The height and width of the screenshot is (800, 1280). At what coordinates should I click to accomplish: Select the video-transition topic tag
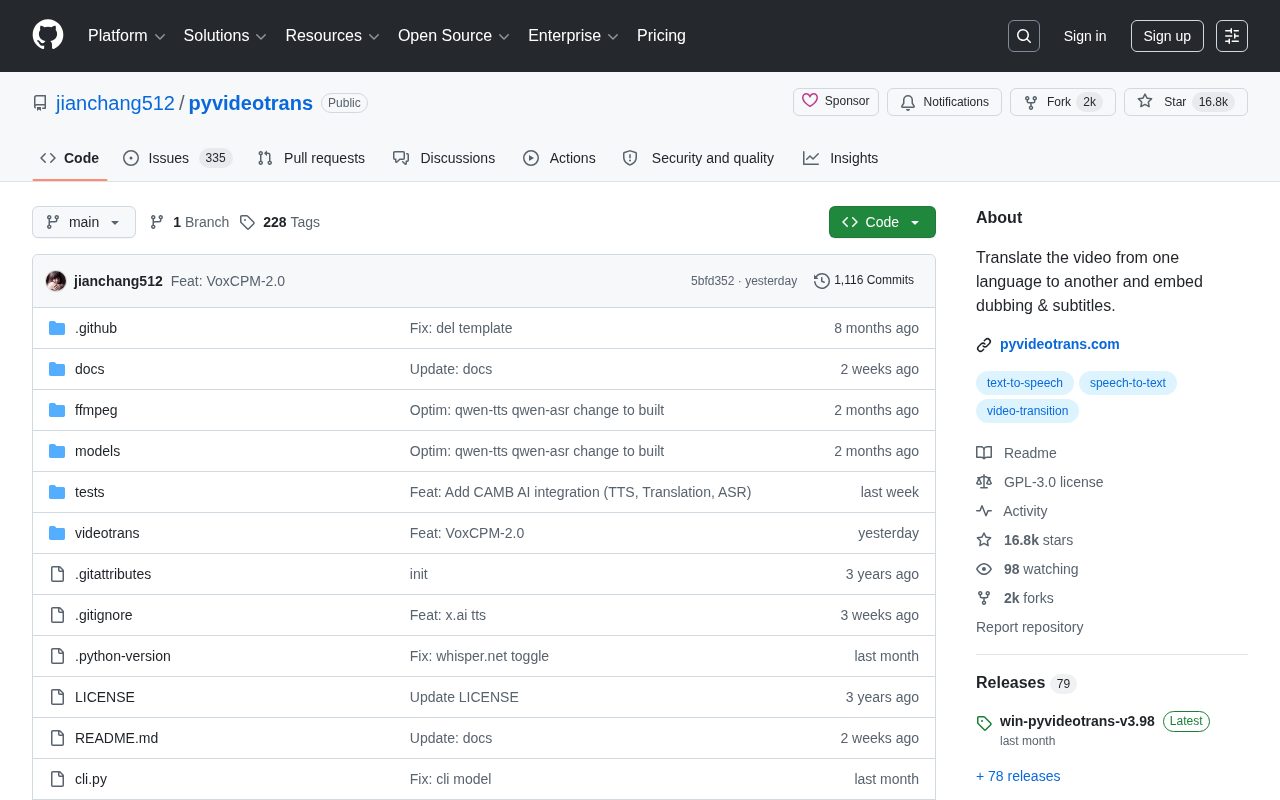pyautogui.click(x=1027, y=411)
